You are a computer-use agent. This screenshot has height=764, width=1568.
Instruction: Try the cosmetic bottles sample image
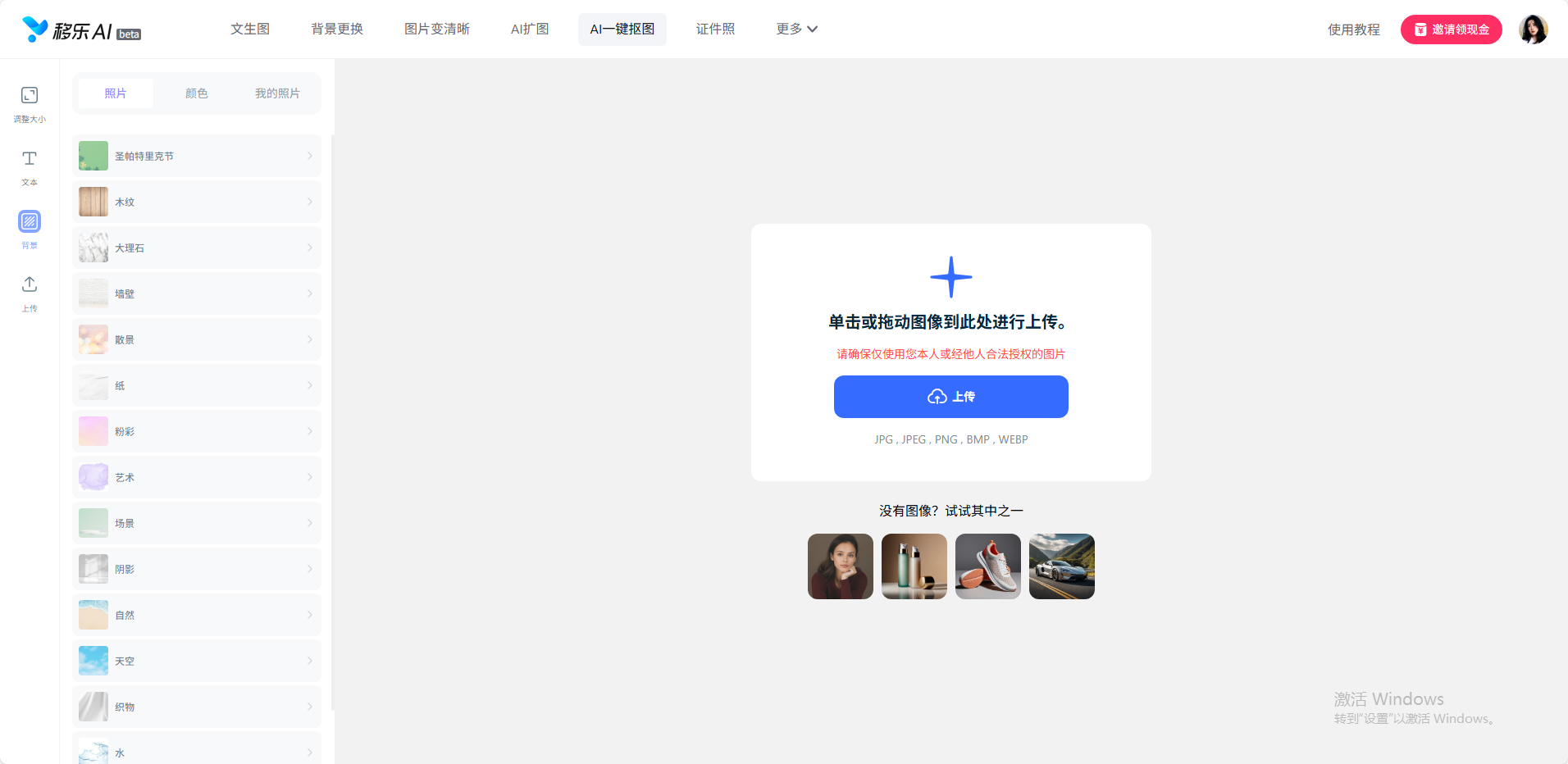(x=914, y=566)
